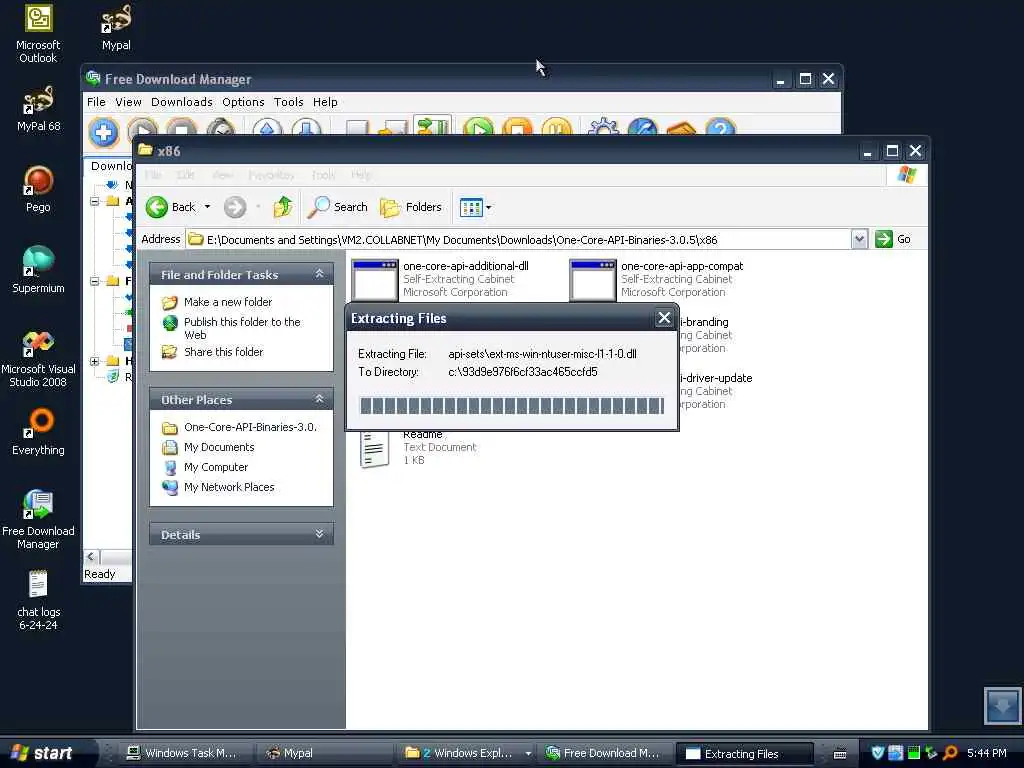Click the keyboard icon on taskbar

(x=840, y=754)
